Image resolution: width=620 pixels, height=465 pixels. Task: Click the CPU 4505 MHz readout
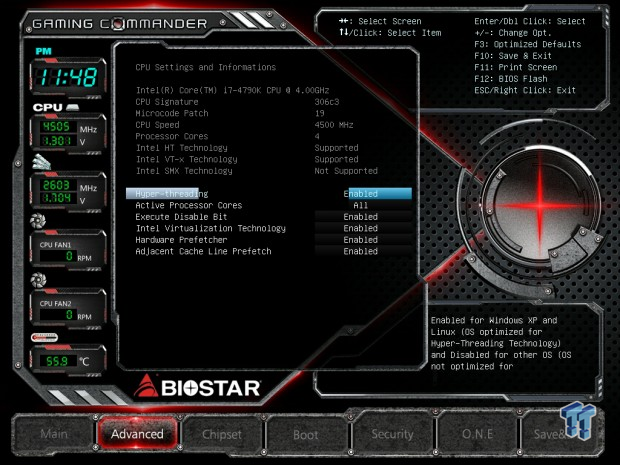pyautogui.click(x=57, y=127)
